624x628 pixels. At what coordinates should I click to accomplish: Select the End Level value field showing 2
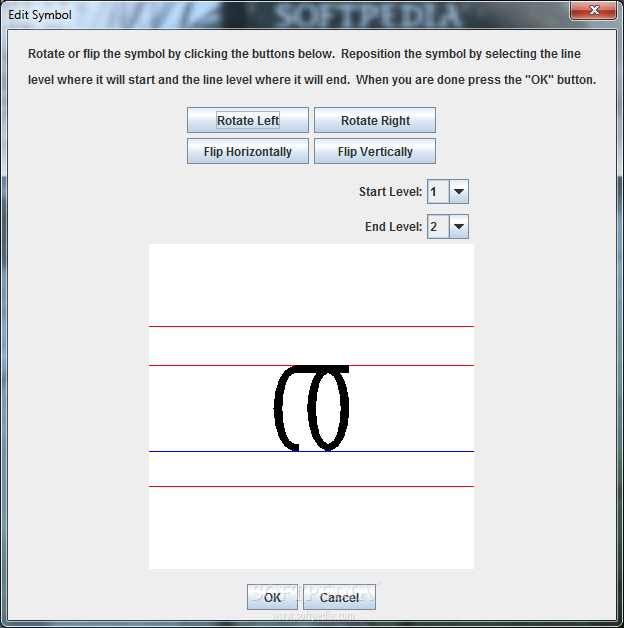(x=438, y=226)
